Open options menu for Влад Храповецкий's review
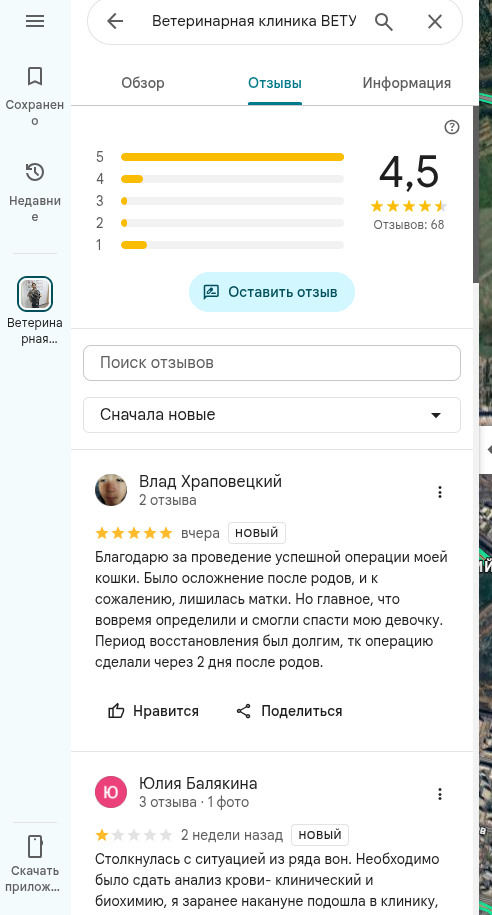The height and width of the screenshot is (915, 492). click(440, 492)
